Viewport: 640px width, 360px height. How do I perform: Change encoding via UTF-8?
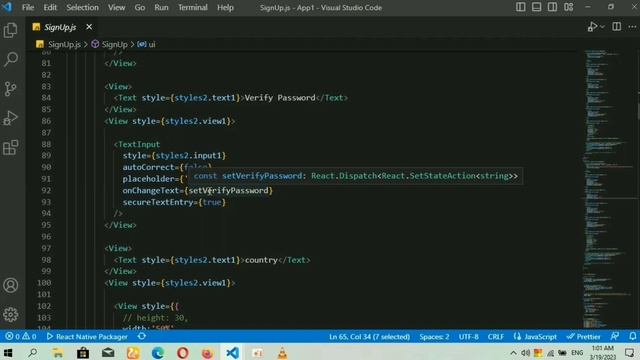(x=469, y=337)
